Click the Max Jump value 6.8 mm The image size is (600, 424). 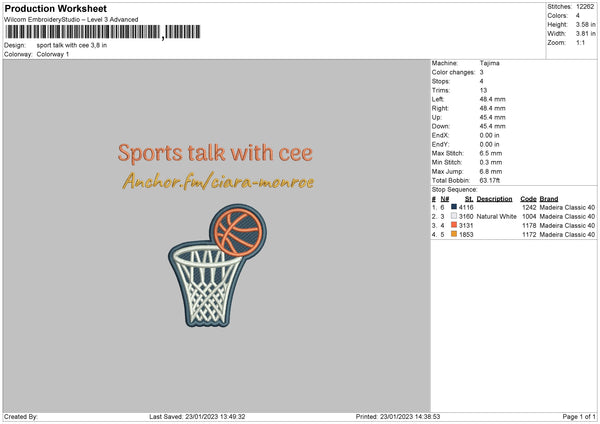pos(491,171)
